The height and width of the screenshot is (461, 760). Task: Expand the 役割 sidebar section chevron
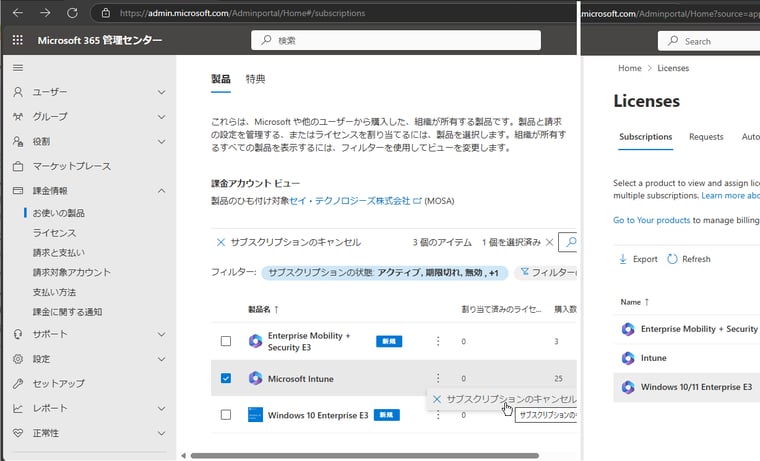pyautogui.click(x=161, y=142)
